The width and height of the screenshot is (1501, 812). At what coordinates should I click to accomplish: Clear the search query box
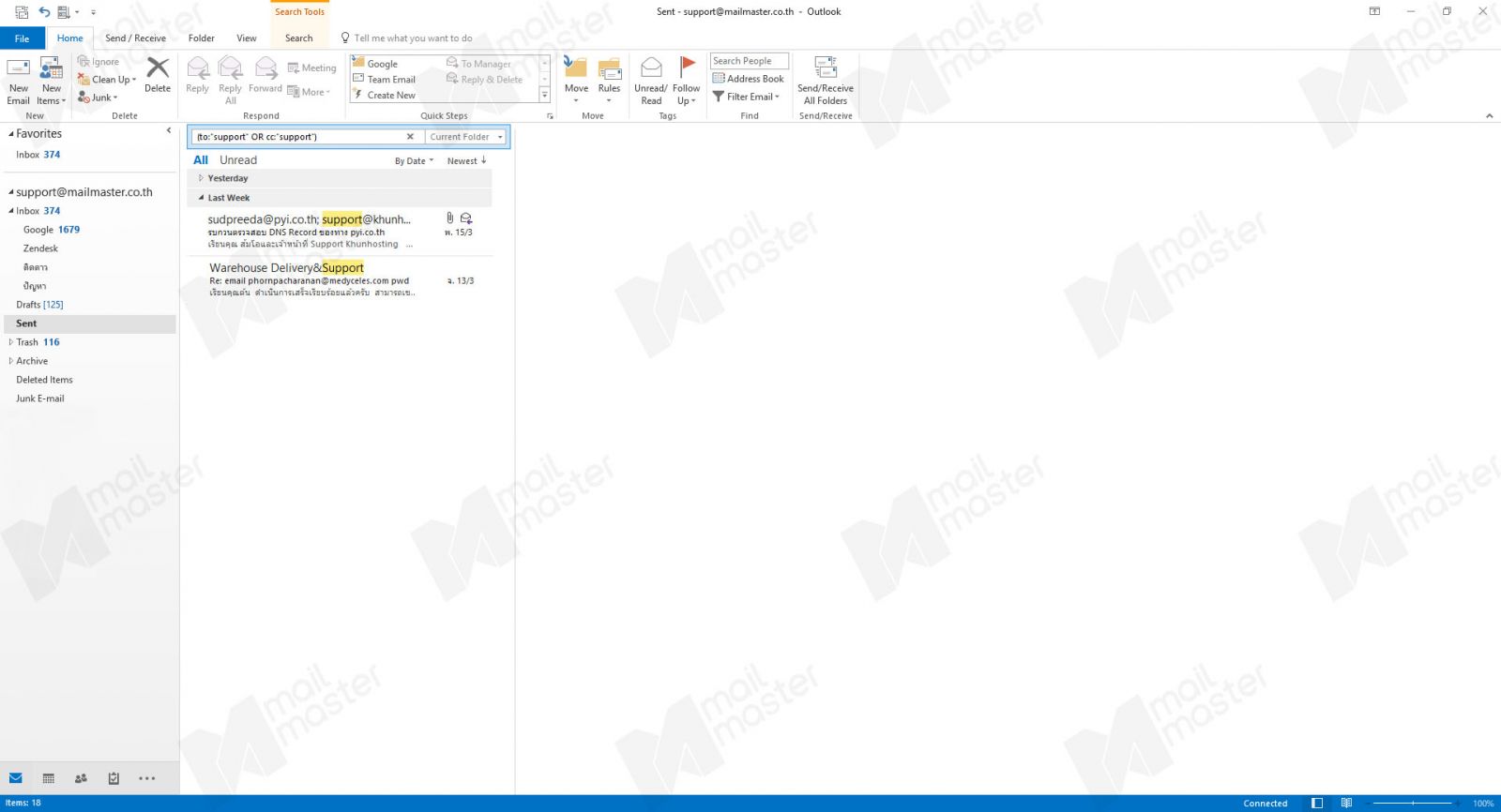[x=410, y=137]
